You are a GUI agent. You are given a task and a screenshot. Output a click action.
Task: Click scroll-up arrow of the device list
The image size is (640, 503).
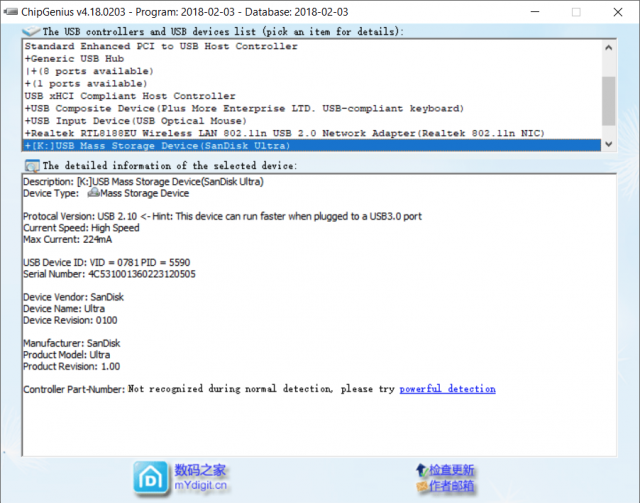click(x=608, y=47)
